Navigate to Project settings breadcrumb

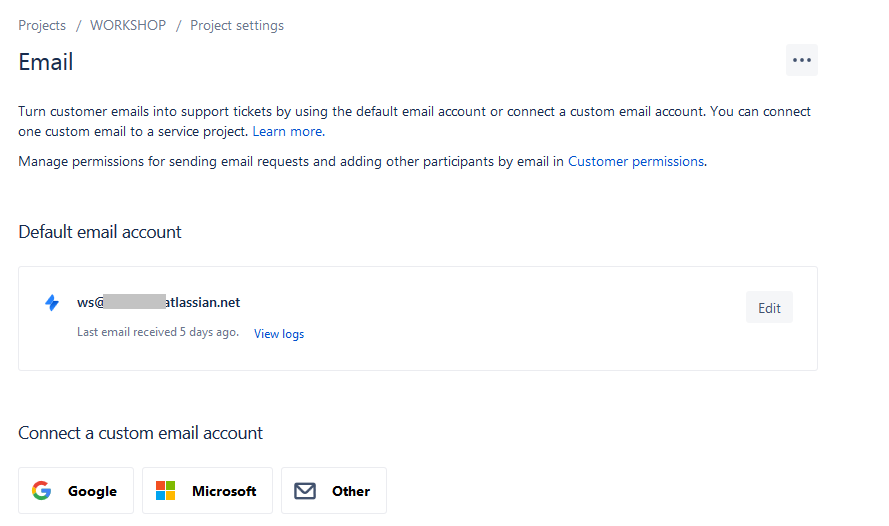(237, 26)
